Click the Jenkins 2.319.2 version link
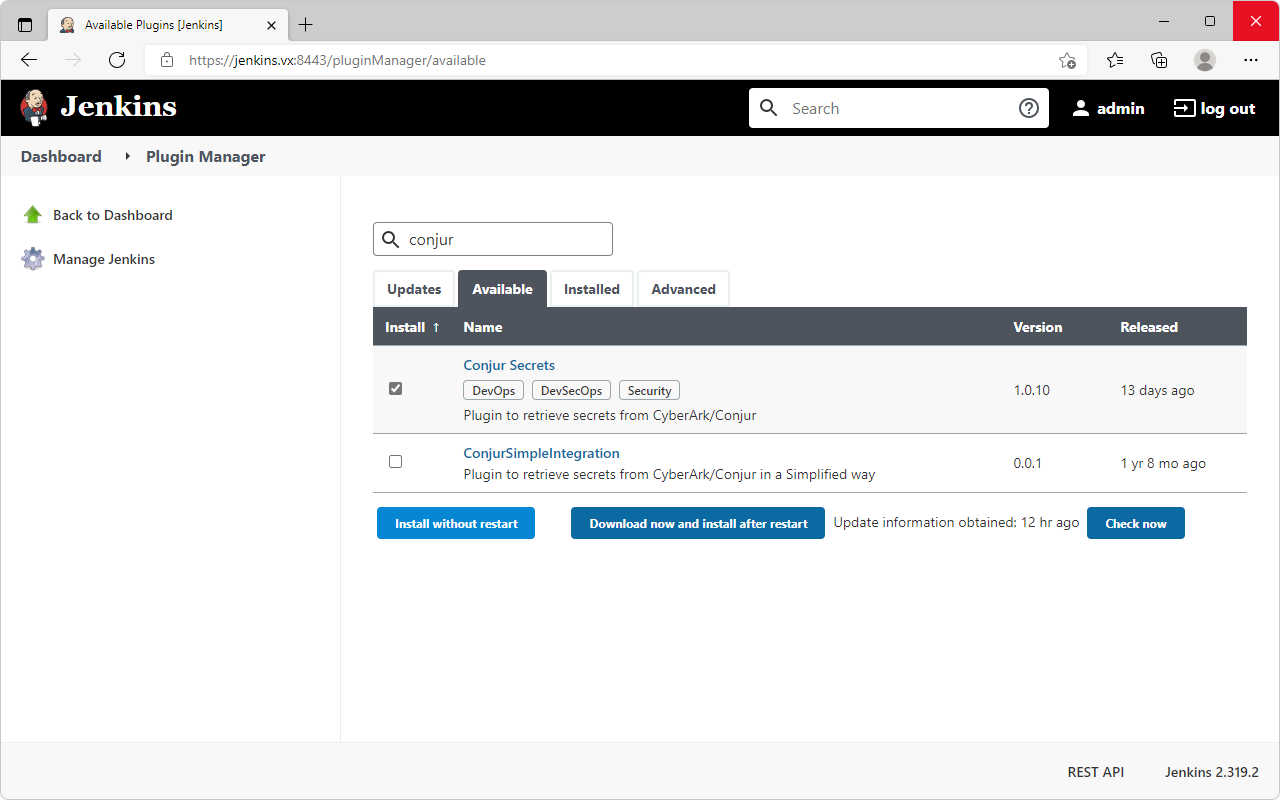Viewport: 1280px width, 800px height. pos(1211,772)
